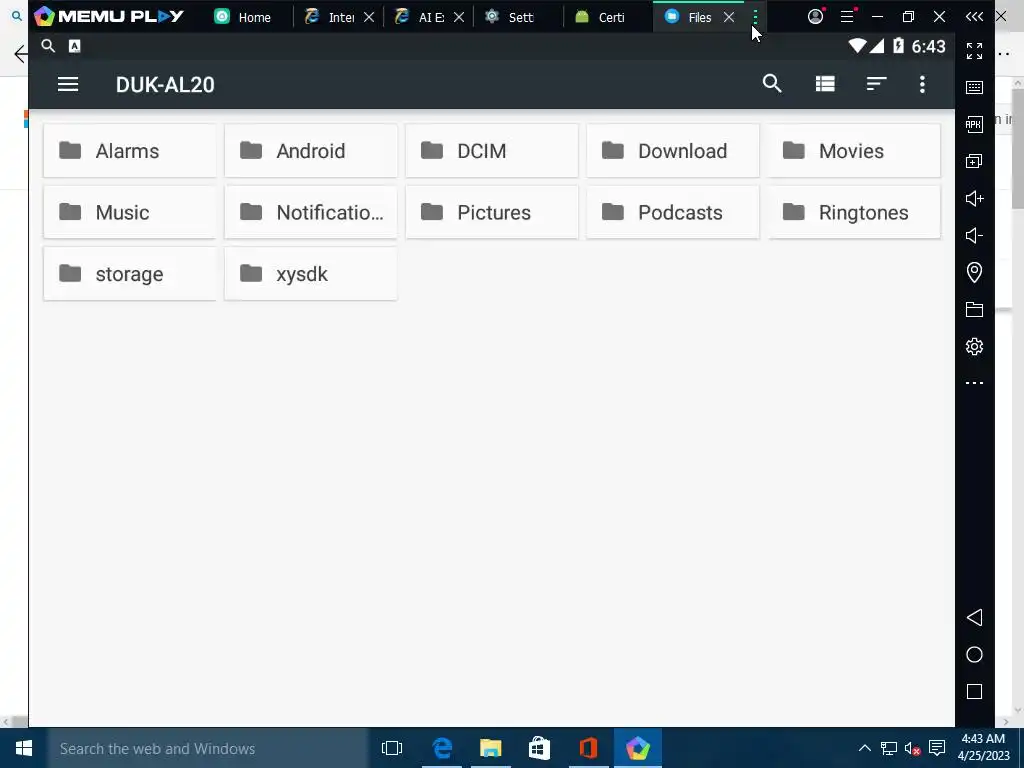
Task: Open the GPS location tool
Action: 974,272
